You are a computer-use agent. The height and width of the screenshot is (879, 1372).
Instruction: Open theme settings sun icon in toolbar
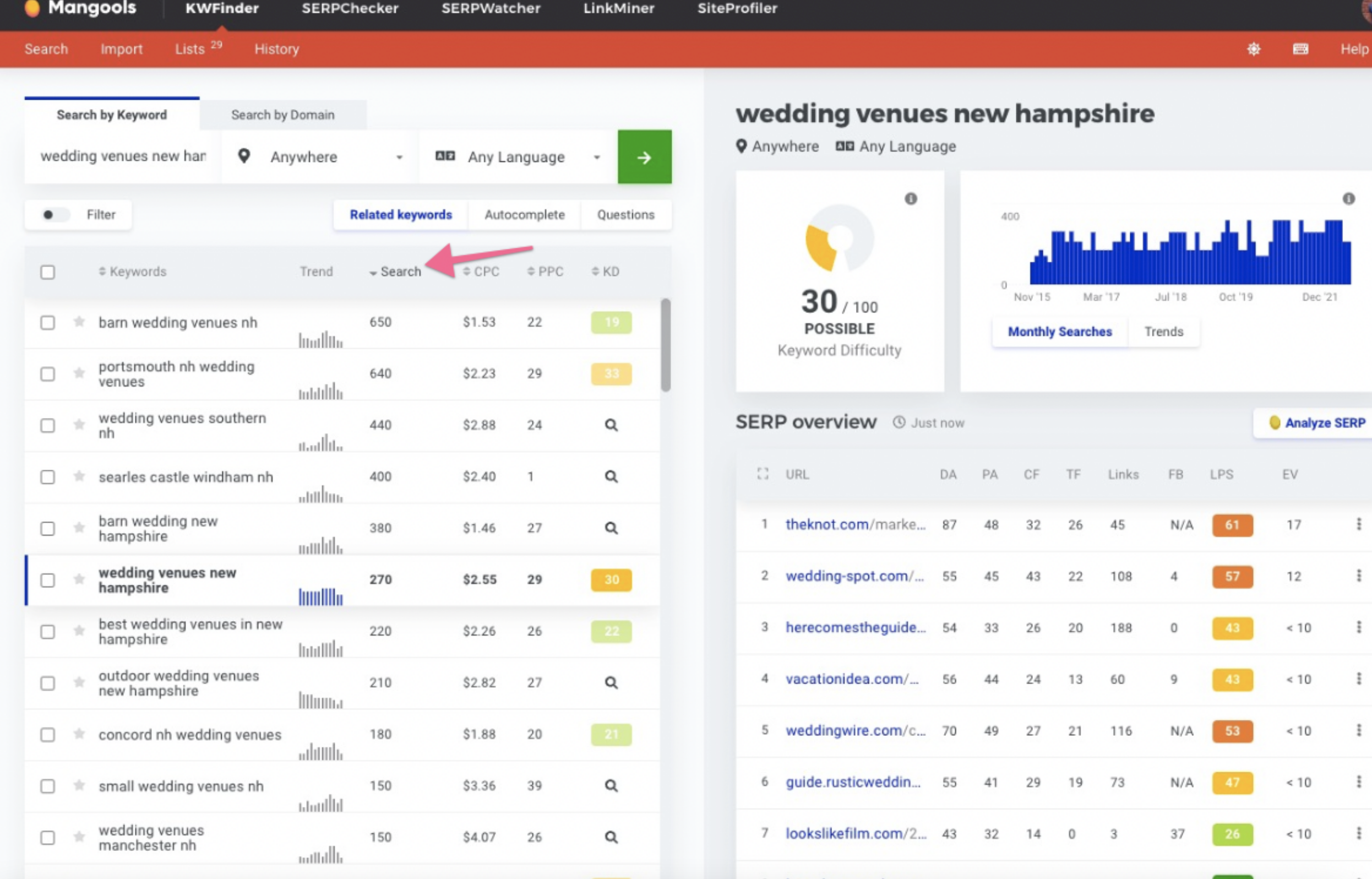click(x=1253, y=49)
